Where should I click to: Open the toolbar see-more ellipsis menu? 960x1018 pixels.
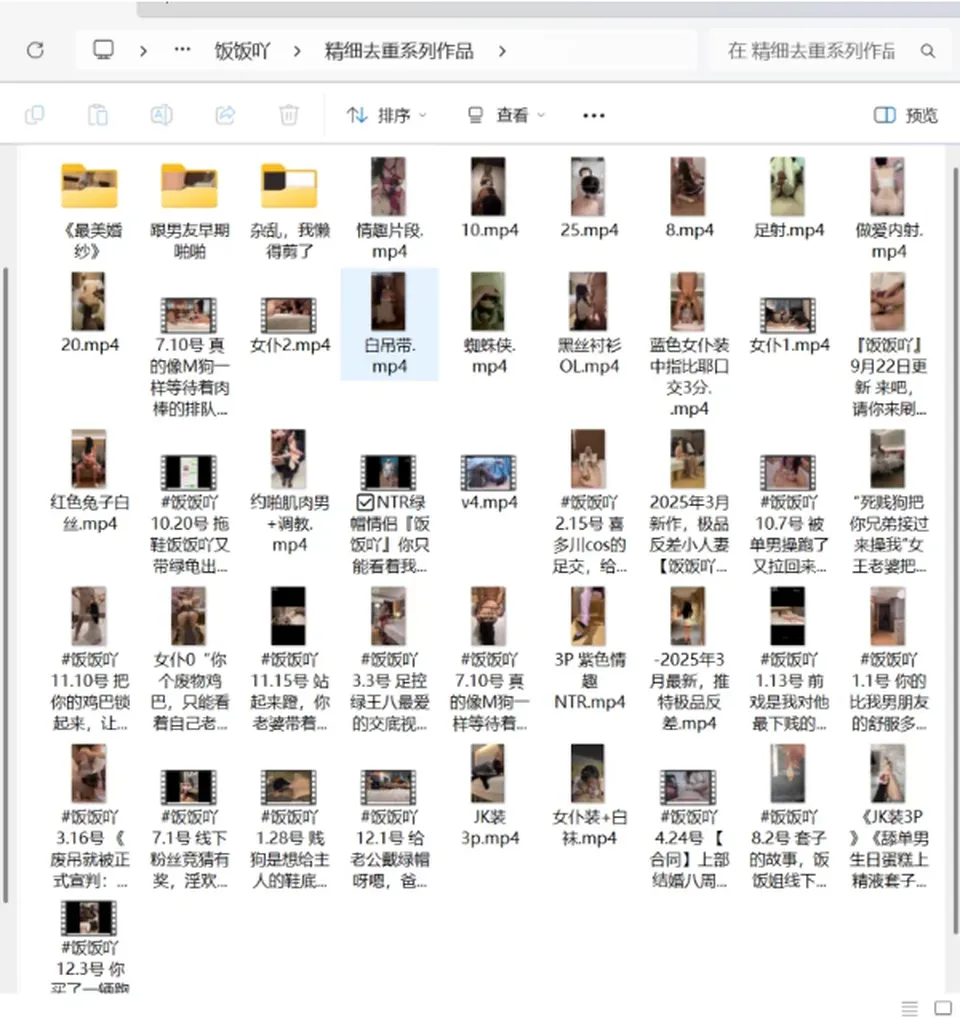[x=593, y=116]
